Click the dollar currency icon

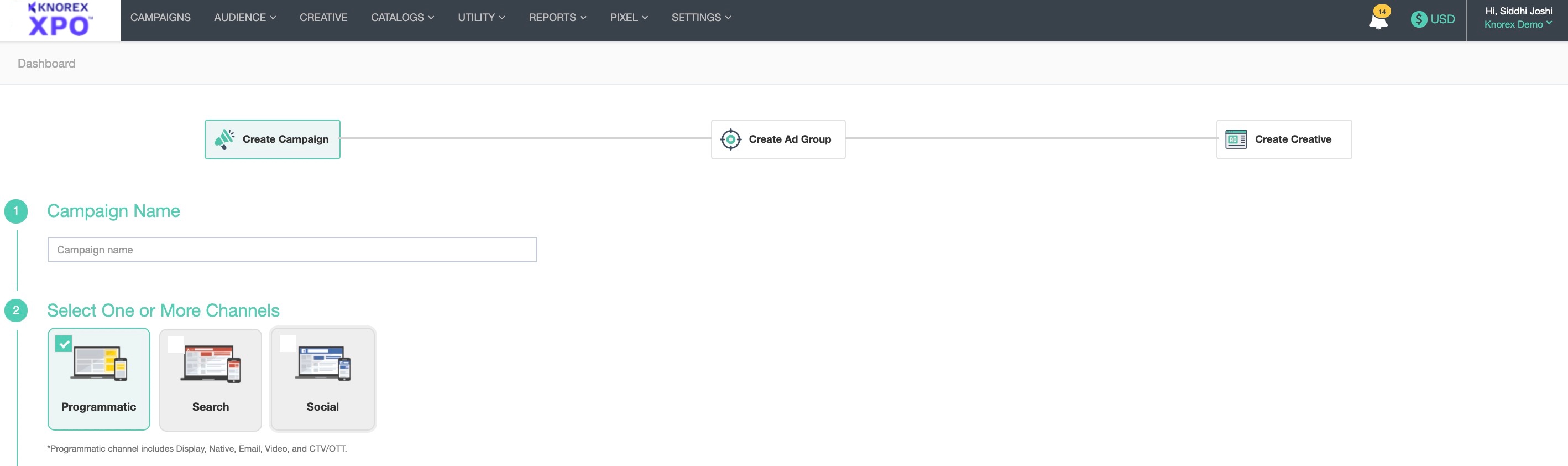pyautogui.click(x=1419, y=19)
